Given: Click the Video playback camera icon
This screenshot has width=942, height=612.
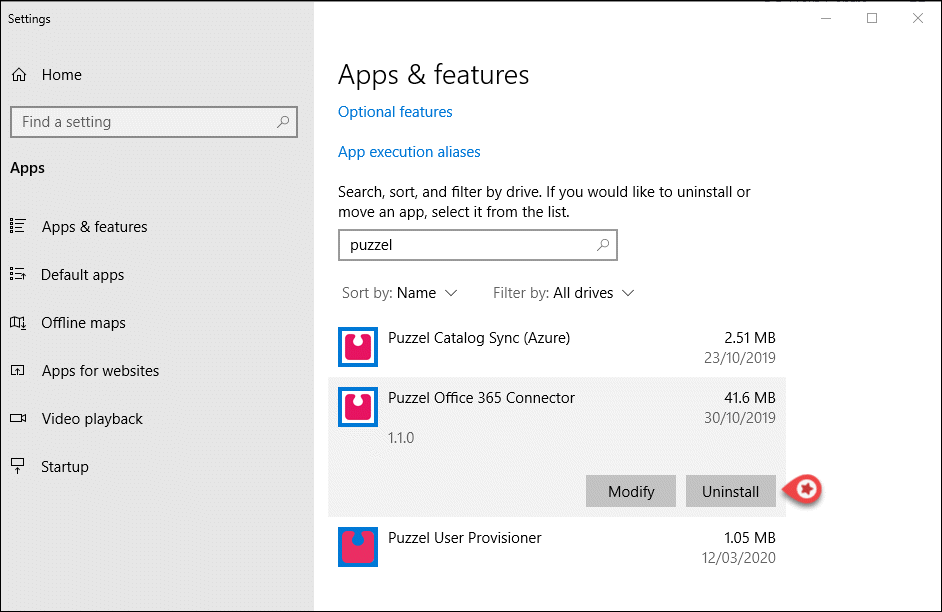Looking at the screenshot, I should point(18,419).
